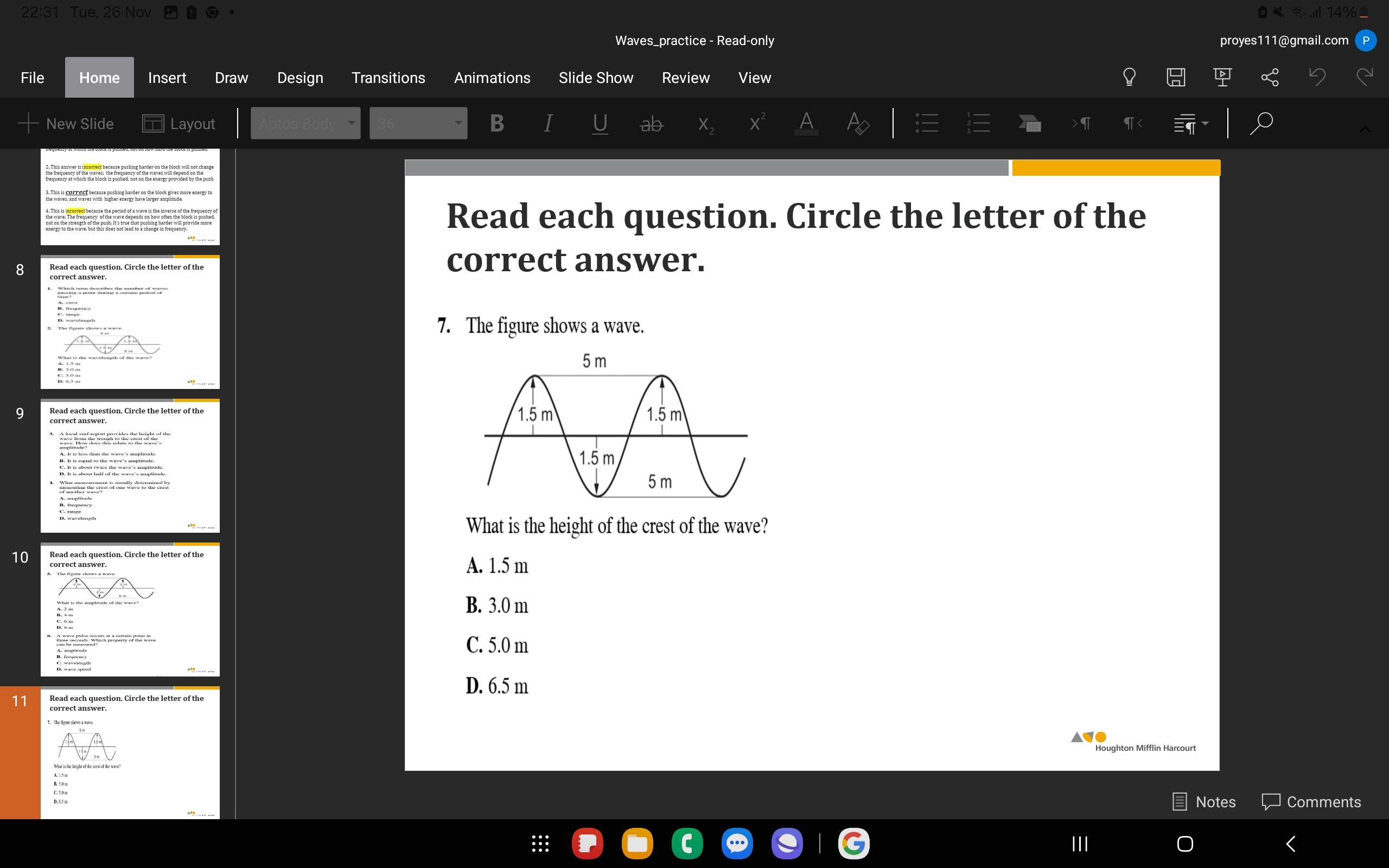Switch to the Insert tab
The height and width of the screenshot is (868, 1389).
(x=167, y=78)
